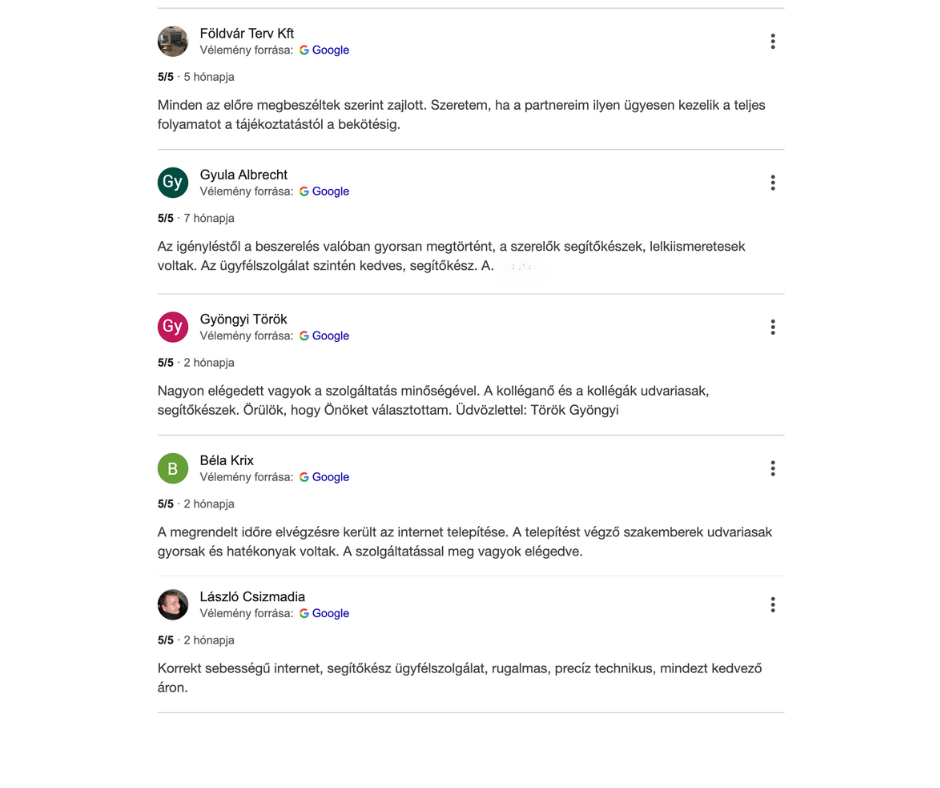Image resolution: width=940 pixels, height=788 pixels.
Task: Open three-dot menu on László Csizmadia review
Action: click(x=773, y=604)
